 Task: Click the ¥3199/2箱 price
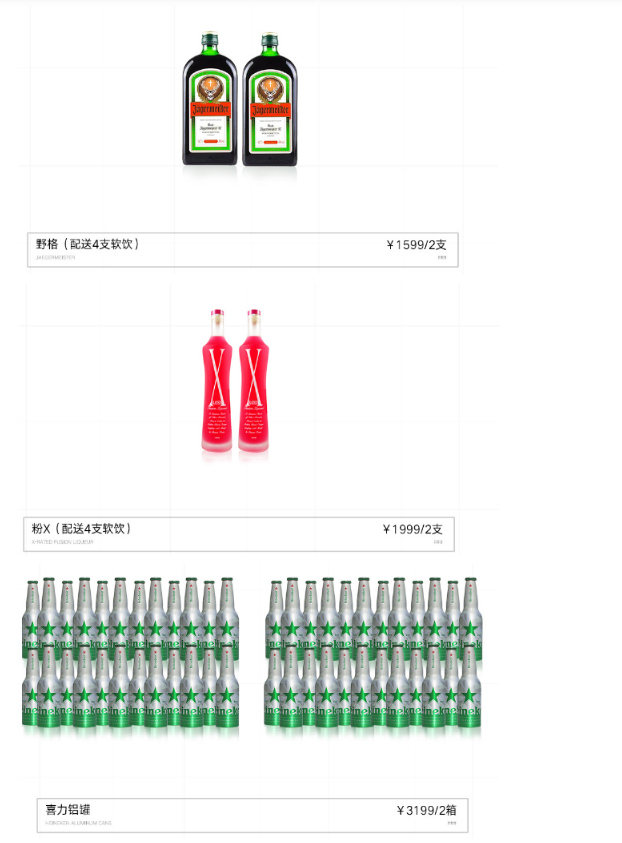click(x=426, y=810)
